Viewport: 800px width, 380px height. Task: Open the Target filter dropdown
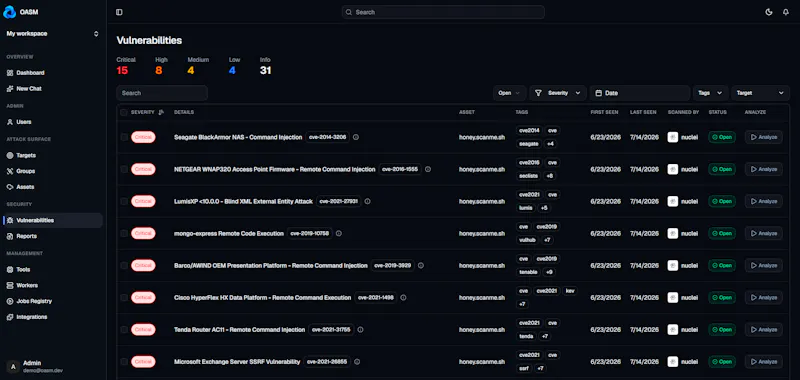[760, 93]
